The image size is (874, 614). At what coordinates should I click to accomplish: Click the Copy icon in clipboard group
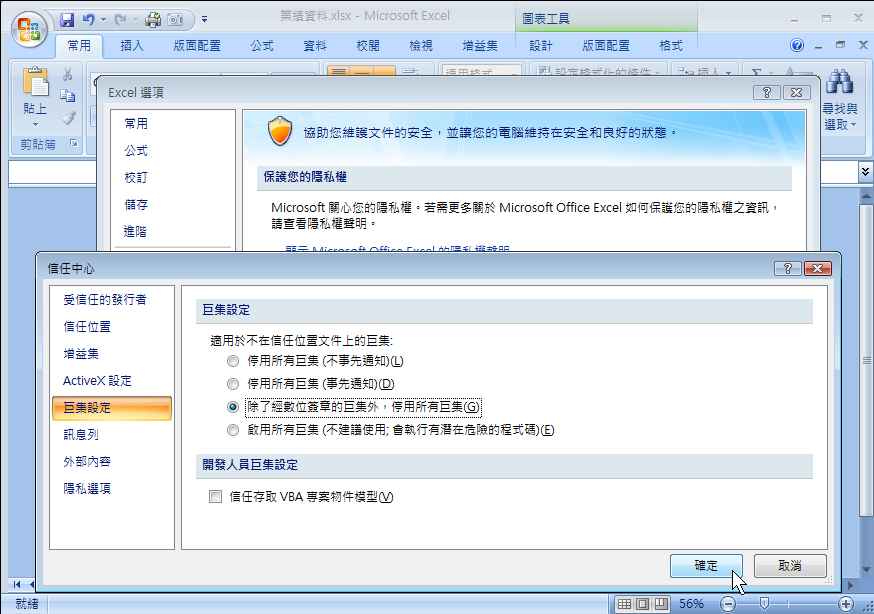(x=67, y=96)
